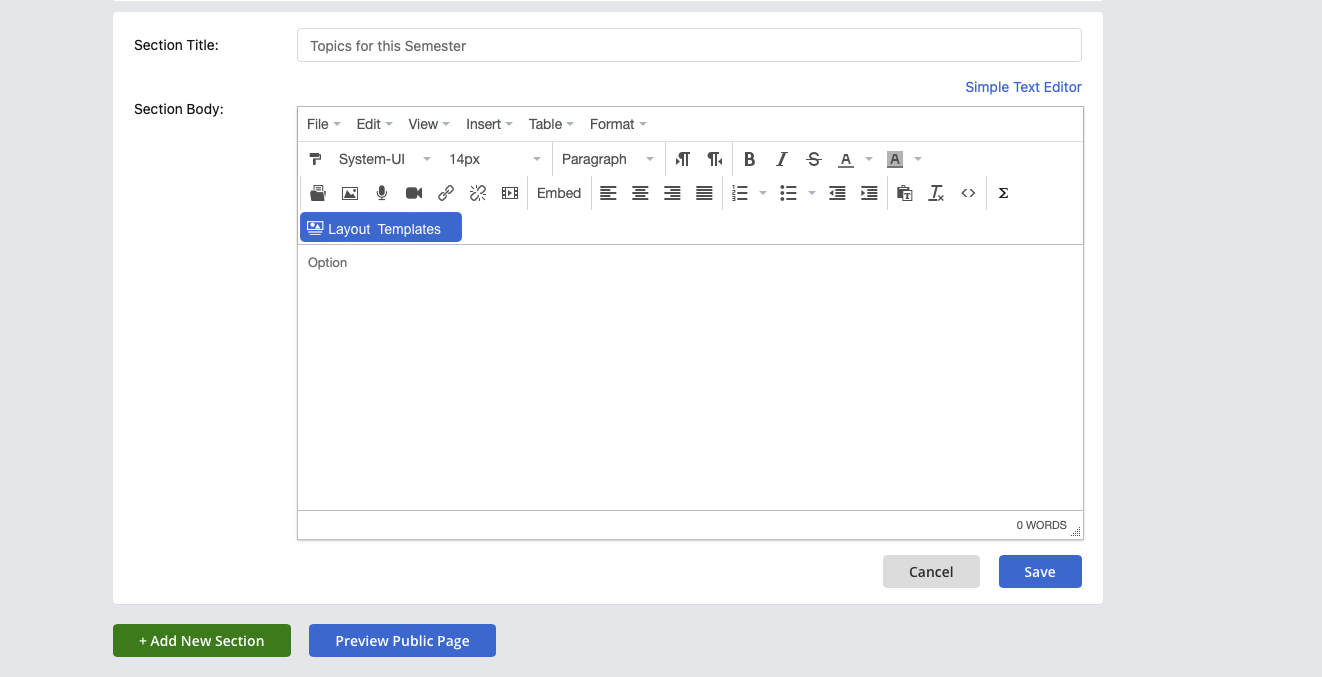
Task: Click inside the Section Body text area
Action: 690,377
